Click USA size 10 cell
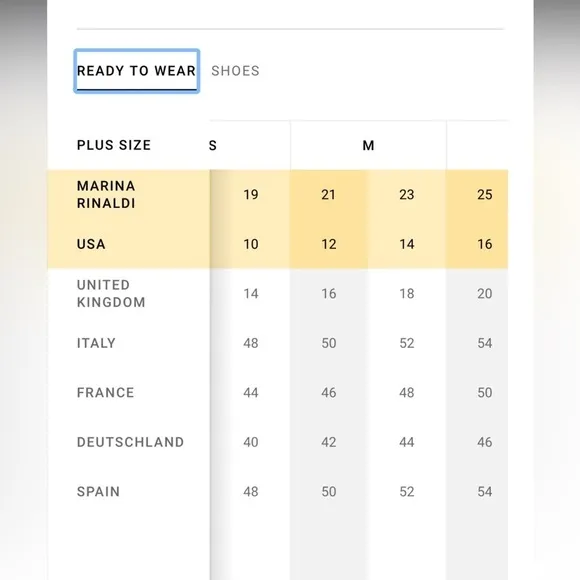580x580 pixels. [251, 244]
